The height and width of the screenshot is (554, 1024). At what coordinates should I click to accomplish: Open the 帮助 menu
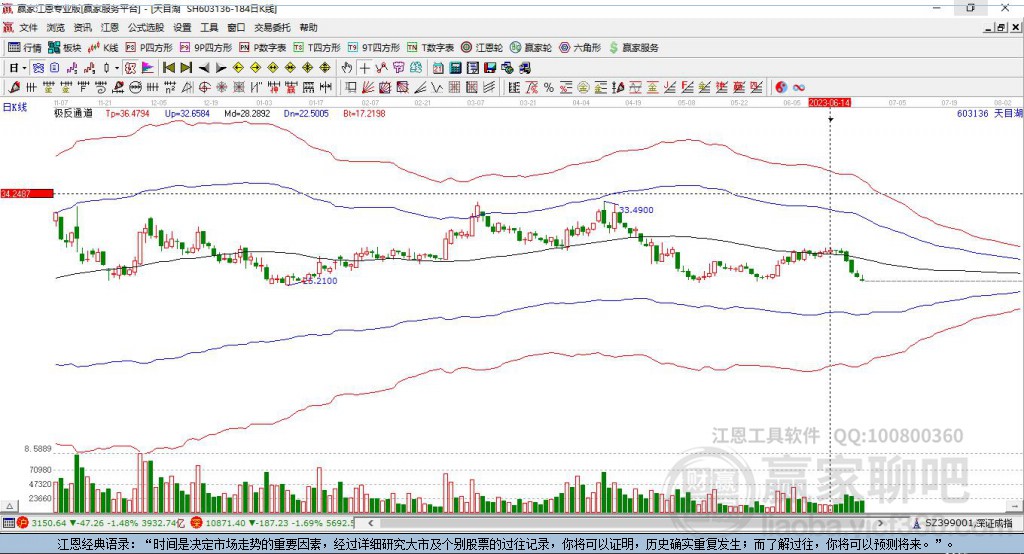click(308, 27)
